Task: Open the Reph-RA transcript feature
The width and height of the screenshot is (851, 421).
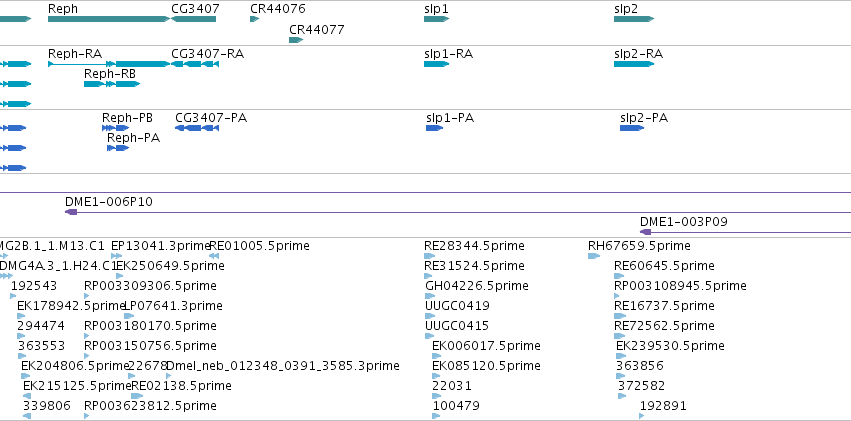Action: pos(109,64)
